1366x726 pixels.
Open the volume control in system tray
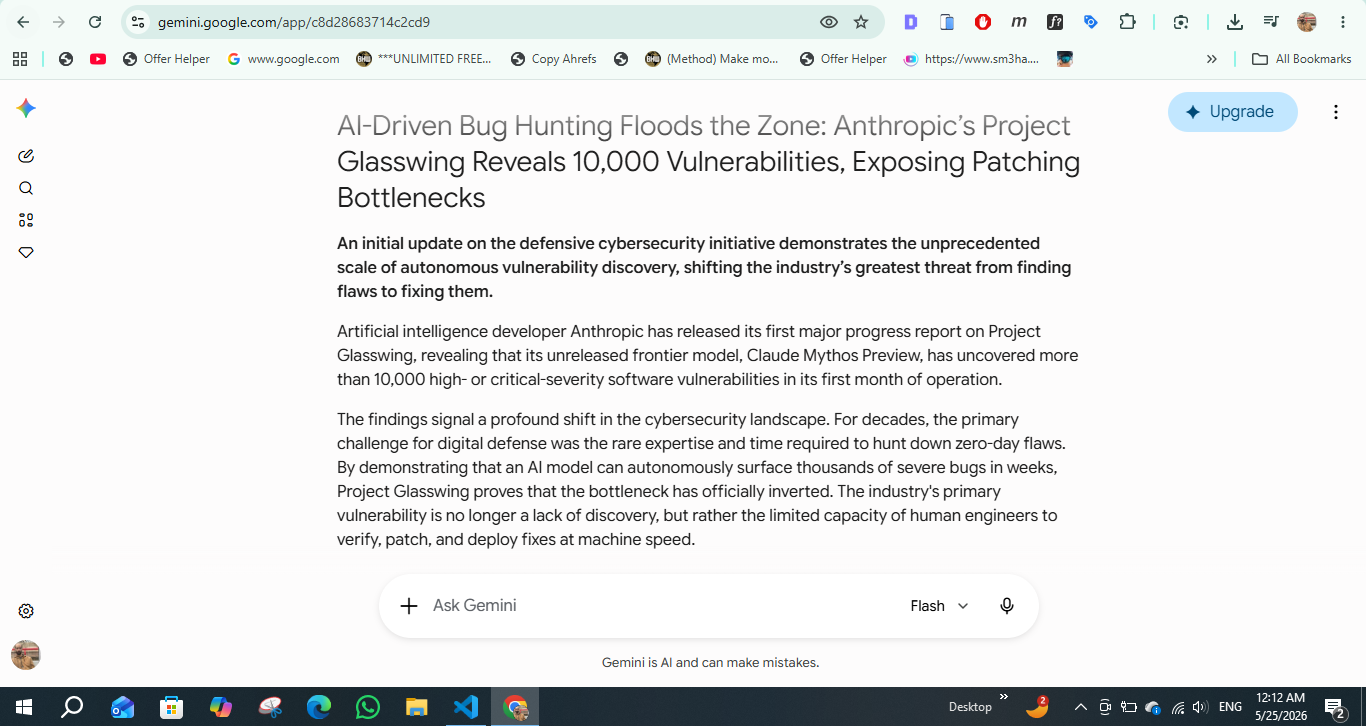(x=1201, y=707)
